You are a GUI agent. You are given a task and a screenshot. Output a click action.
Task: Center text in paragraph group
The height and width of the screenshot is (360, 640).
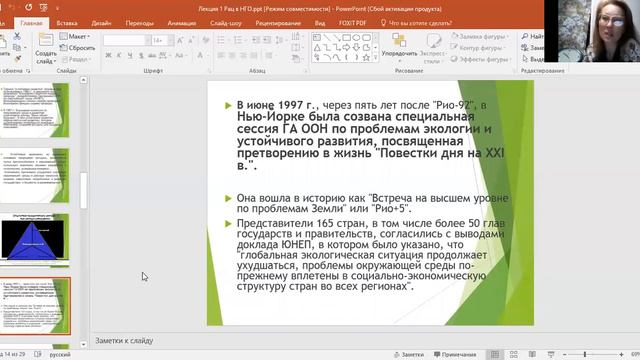click(232, 55)
